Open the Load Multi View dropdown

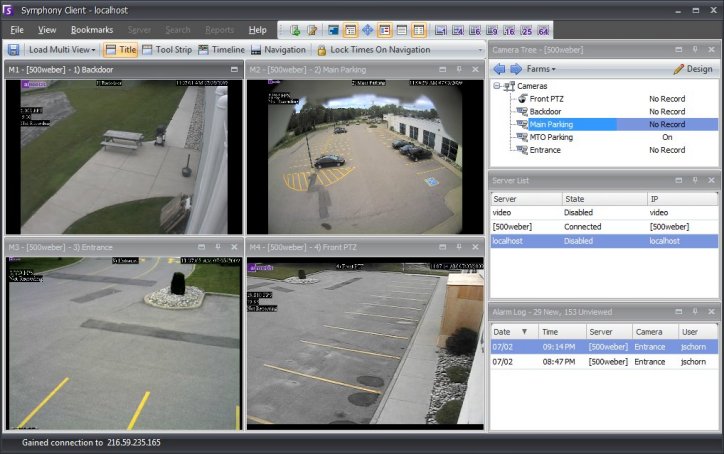[62, 49]
